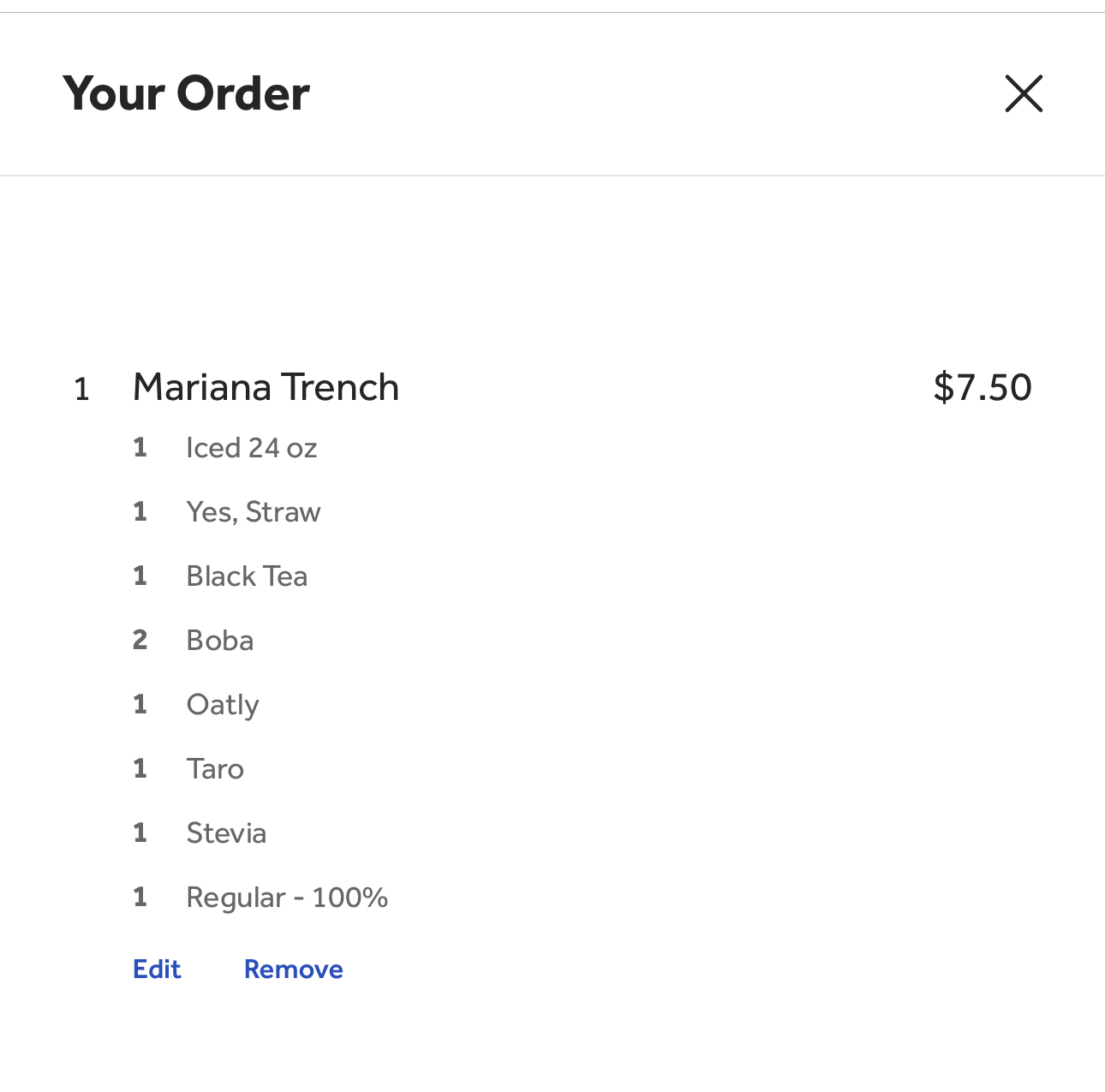Click the quantity number beside Regular - 100%
Image resolution: width=1105 pixels, height=1092 pixels.
click(140, 897)
